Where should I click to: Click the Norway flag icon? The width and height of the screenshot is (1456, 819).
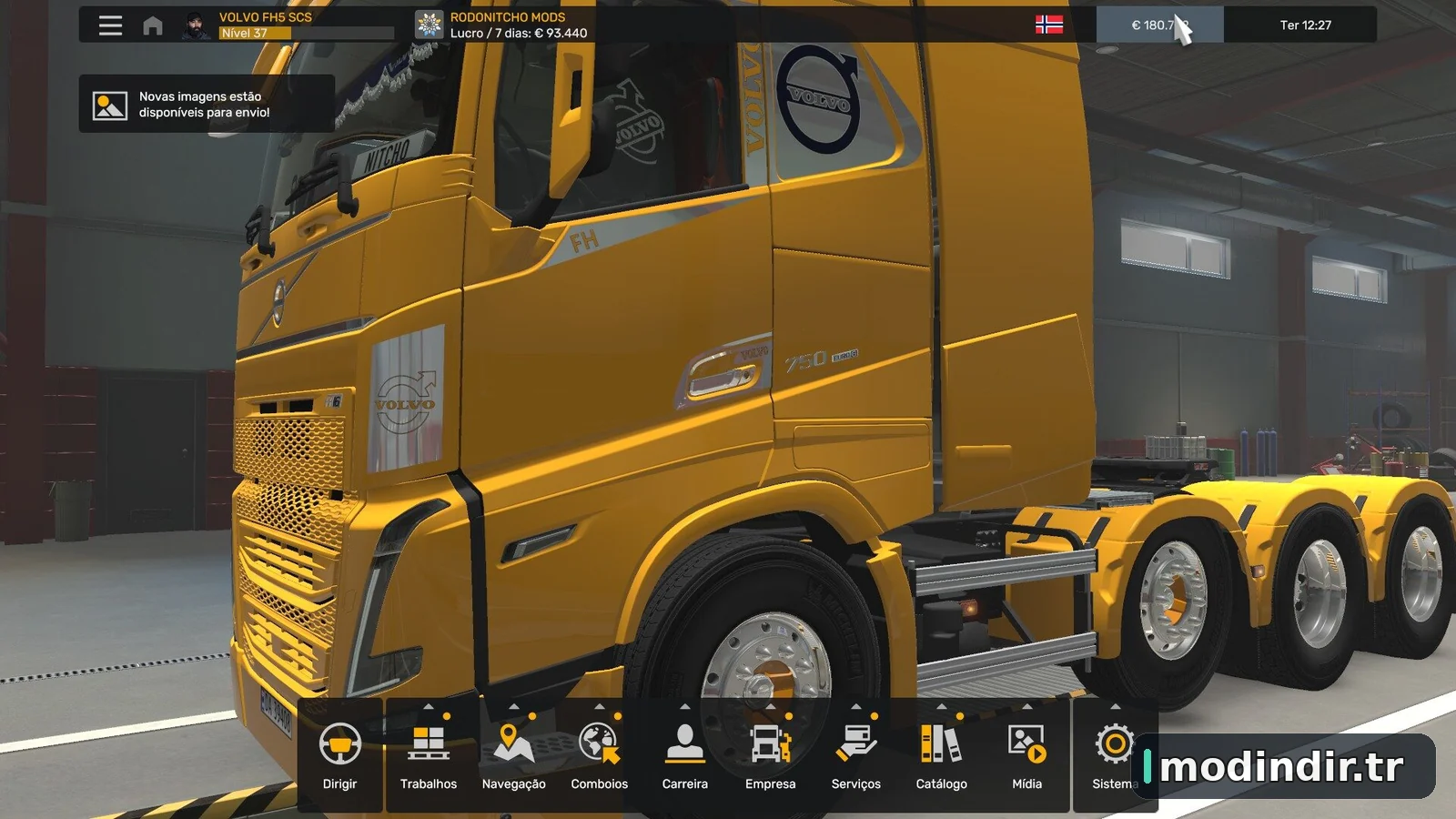pyautogui.click(x=1049, y=25)
